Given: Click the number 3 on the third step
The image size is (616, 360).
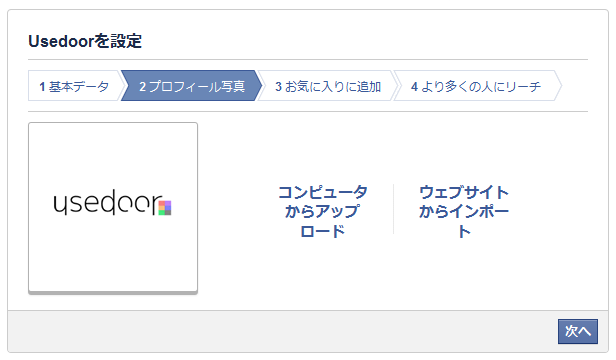Looking at the screenshot, I should coord(278,86).
